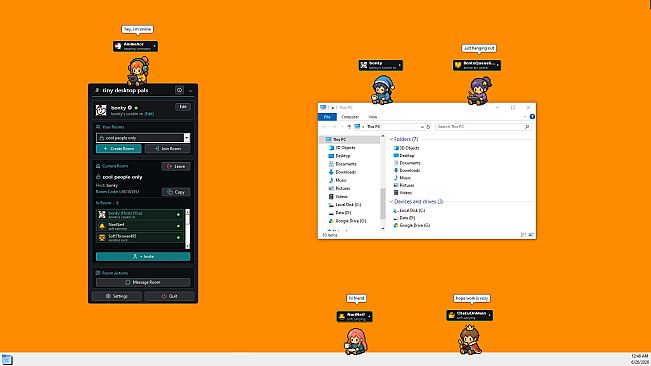Viewport: 651px width, 366px height.
Task: Click the Explorer help question mark icon
Action: pyautogui.click(x=532, y=117)
